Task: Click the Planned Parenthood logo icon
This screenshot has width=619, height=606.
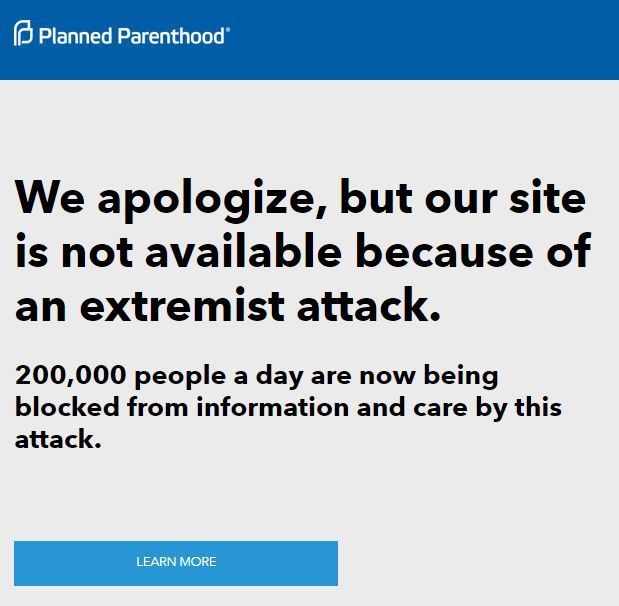Action: coord(24,34)
